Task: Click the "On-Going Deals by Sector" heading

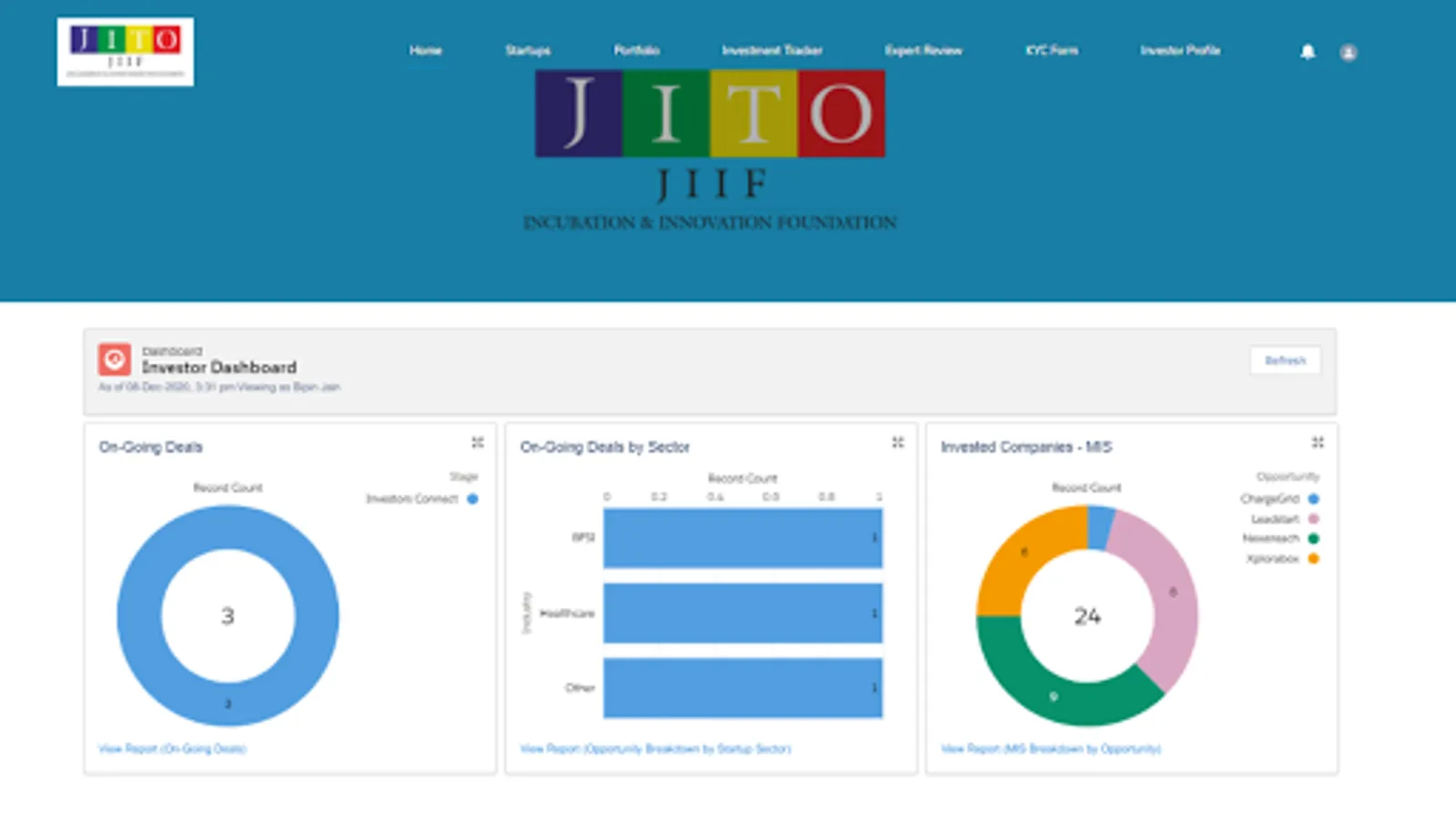Action: click(x=605, y=447)
